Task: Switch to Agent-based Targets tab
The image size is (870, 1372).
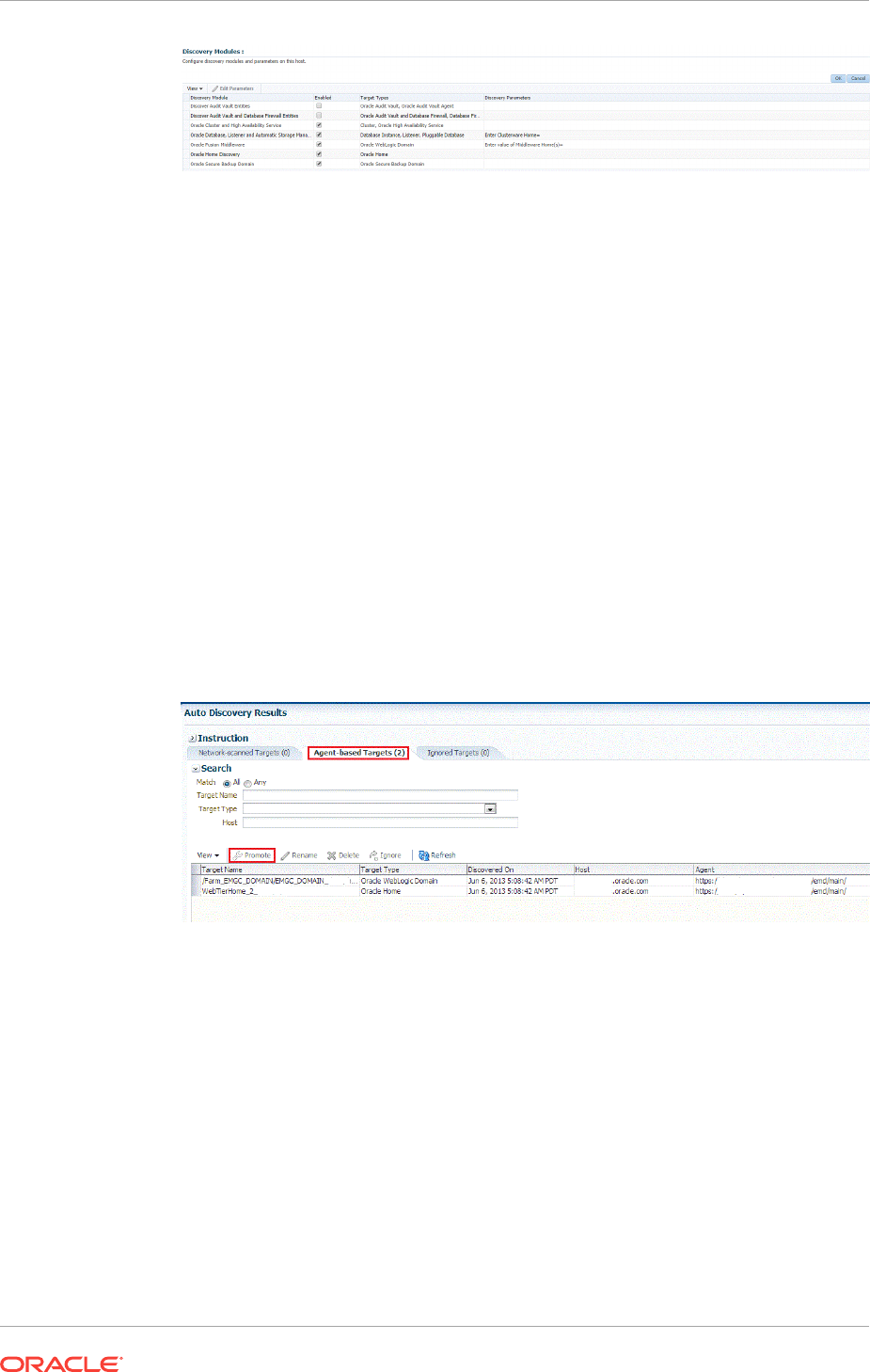Action: click(x=358, y=753)
